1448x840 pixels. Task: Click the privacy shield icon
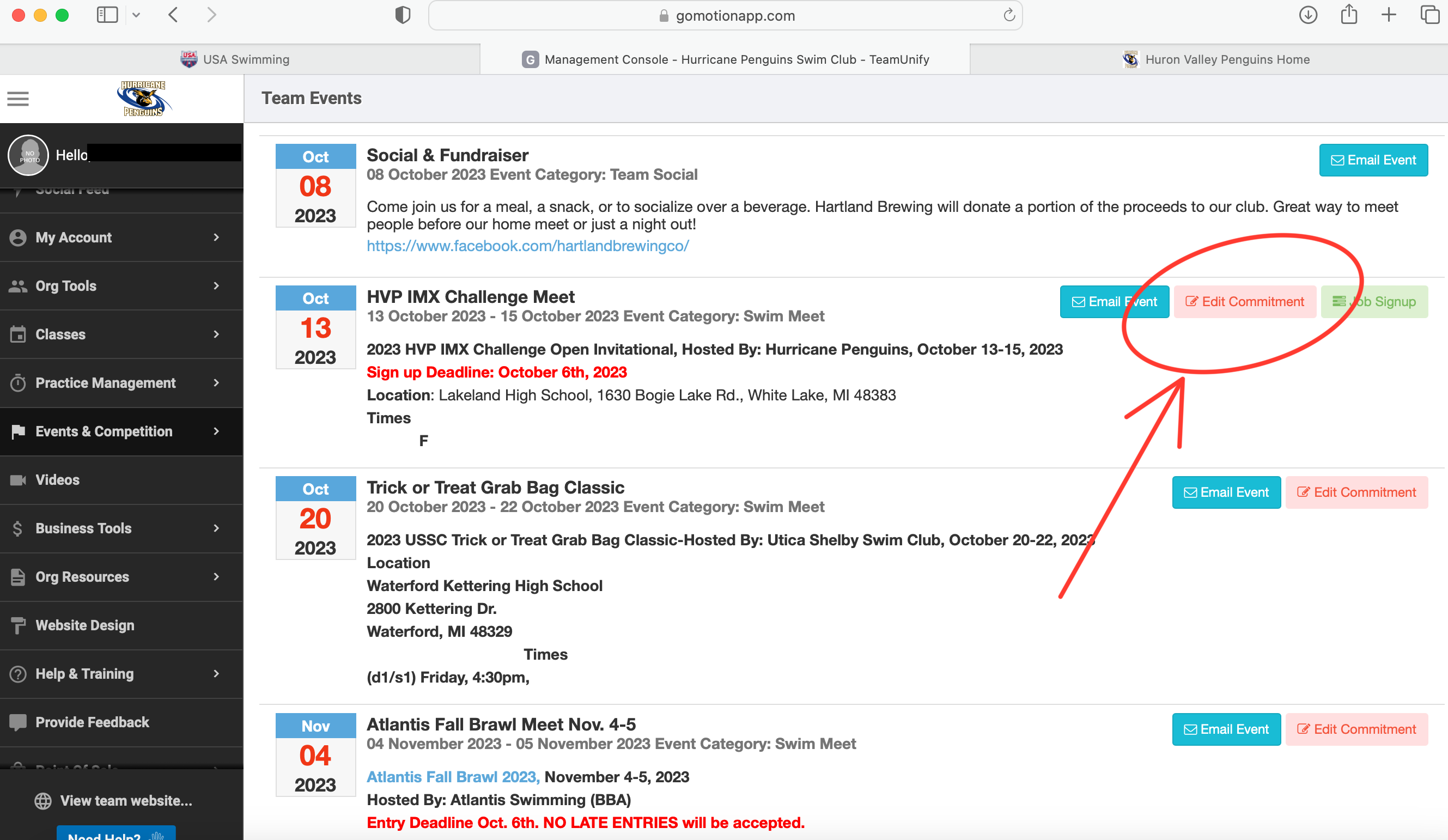coord(403,15)
